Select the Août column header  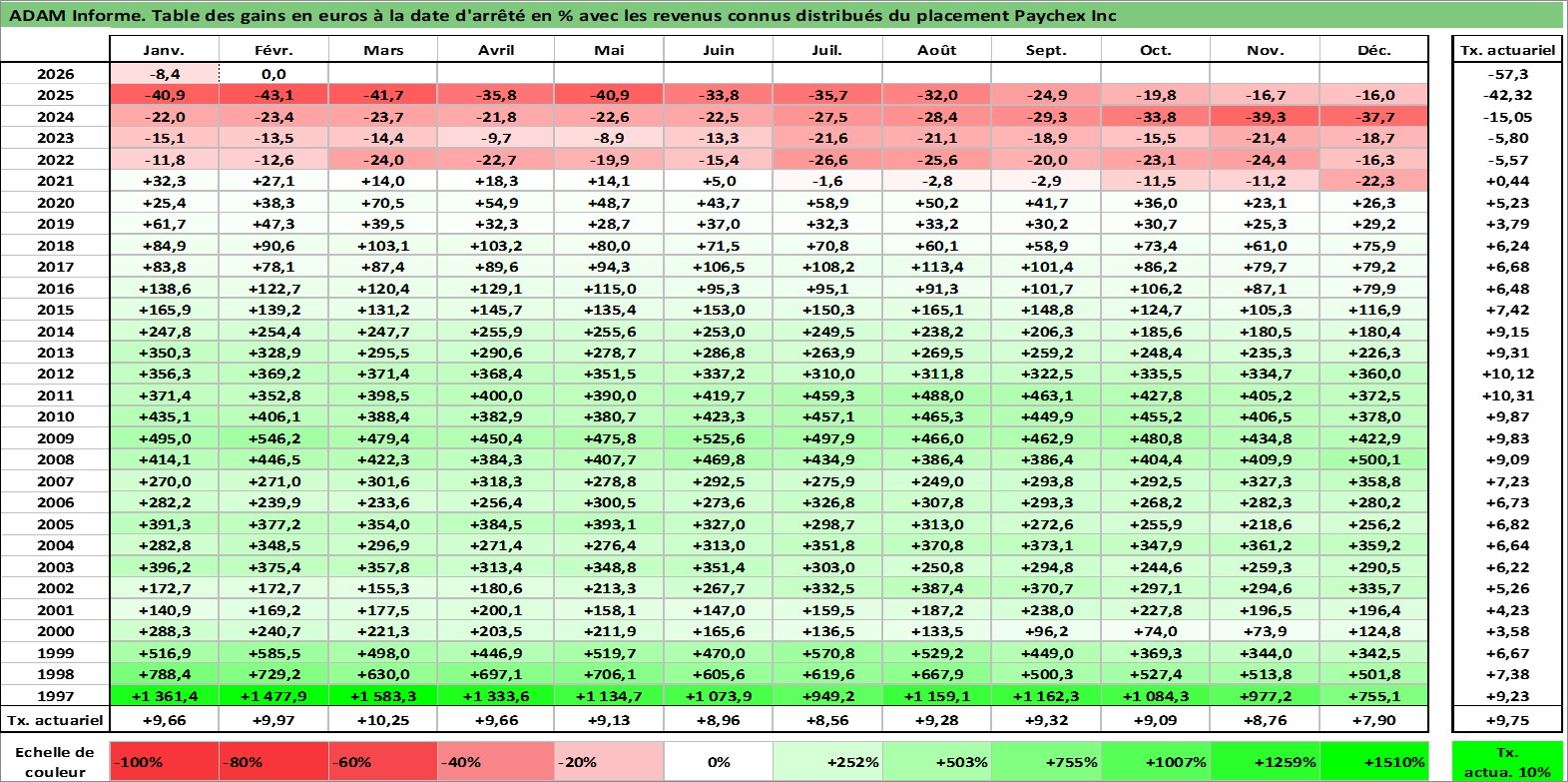coord(936,50)
